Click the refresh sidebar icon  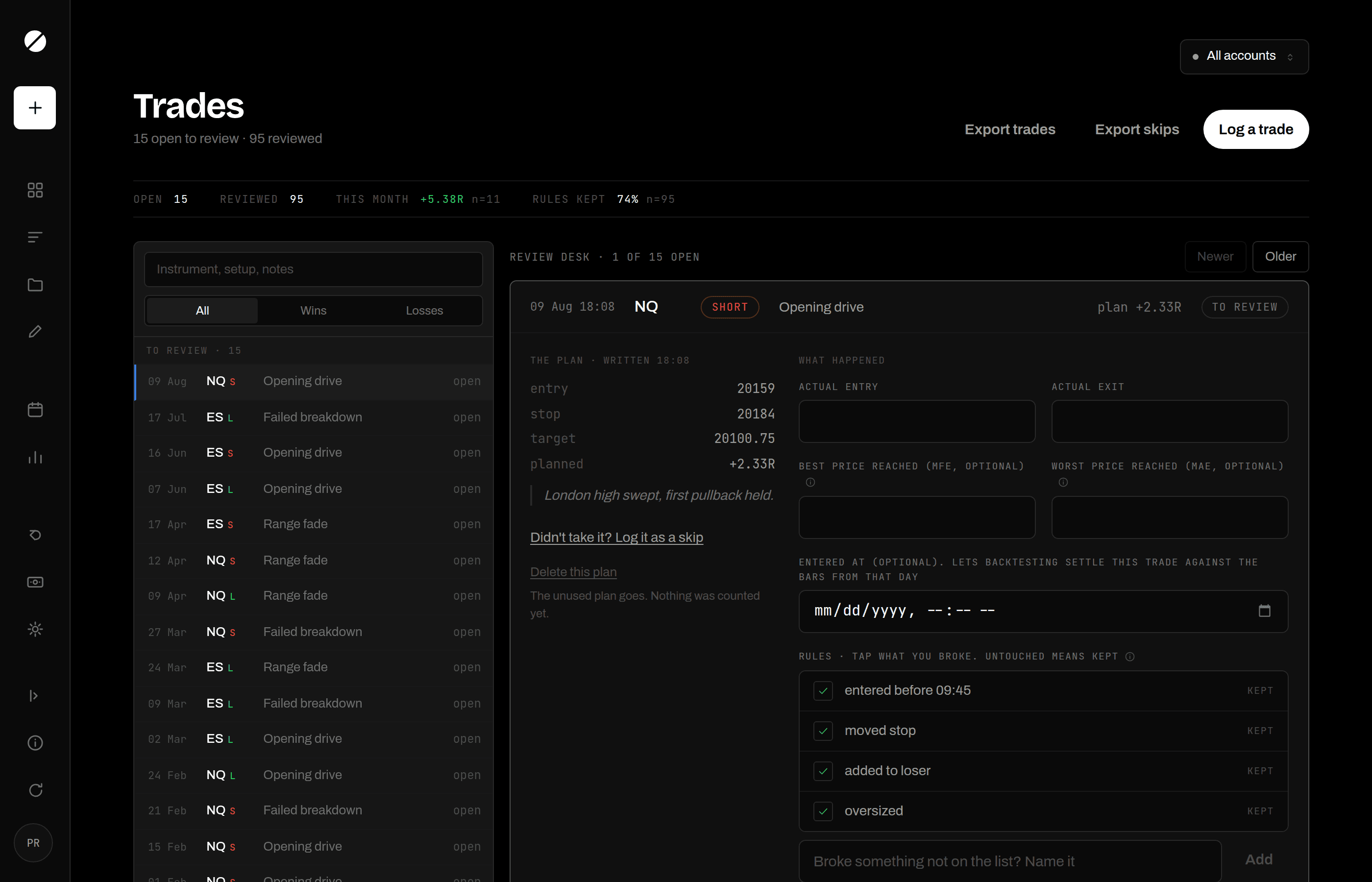pos(35,790)
